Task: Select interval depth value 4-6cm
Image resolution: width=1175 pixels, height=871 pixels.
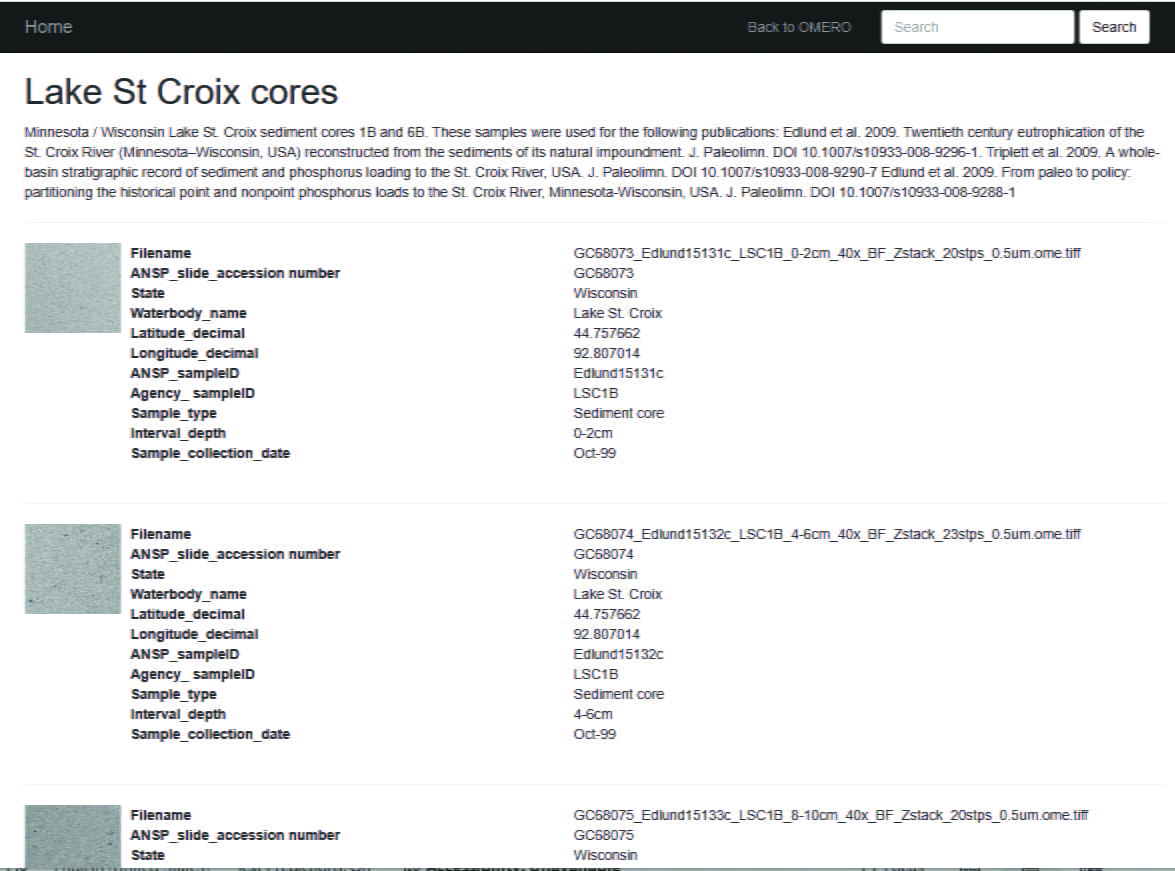Action: [x=593, y=714]
